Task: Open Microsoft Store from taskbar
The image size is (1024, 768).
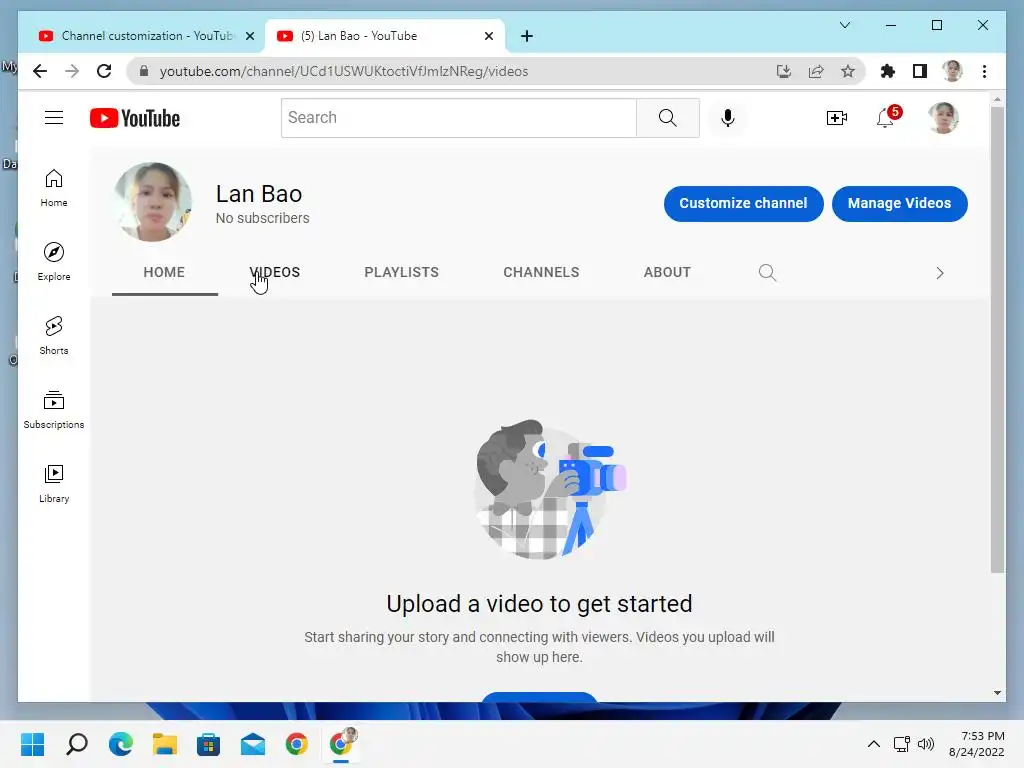Action: pyautogui.click(x=208, y=744)
